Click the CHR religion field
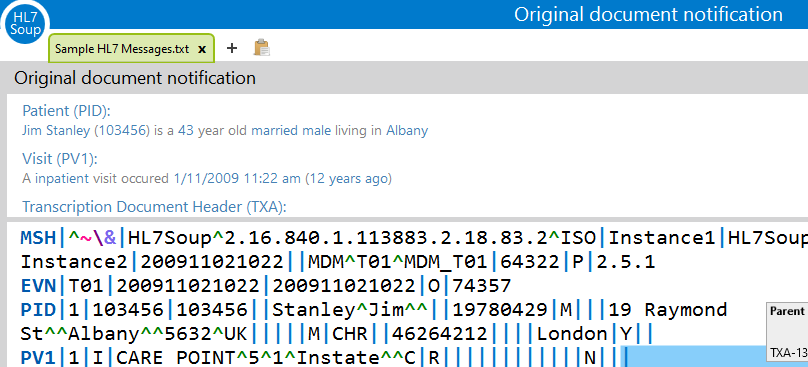The width and height of the screenshot is (808, 367). coord(349,335)
